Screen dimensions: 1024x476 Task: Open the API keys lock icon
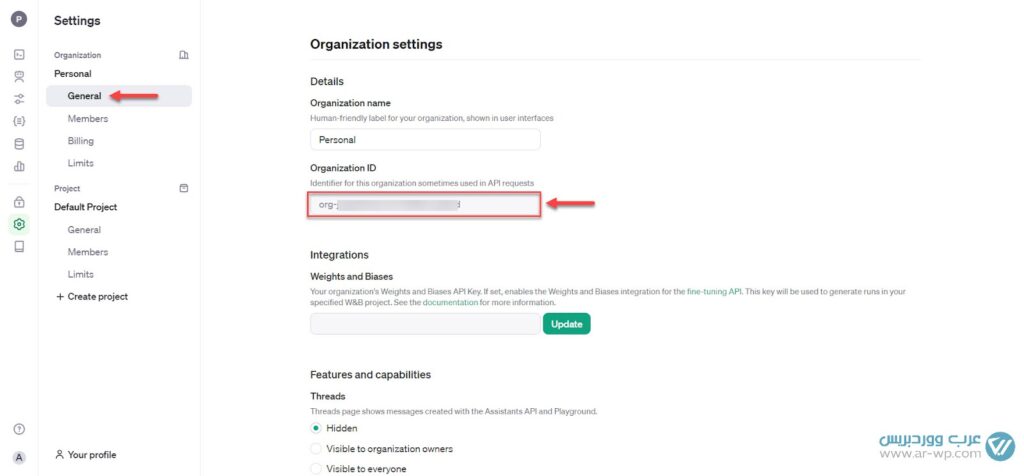19,202
